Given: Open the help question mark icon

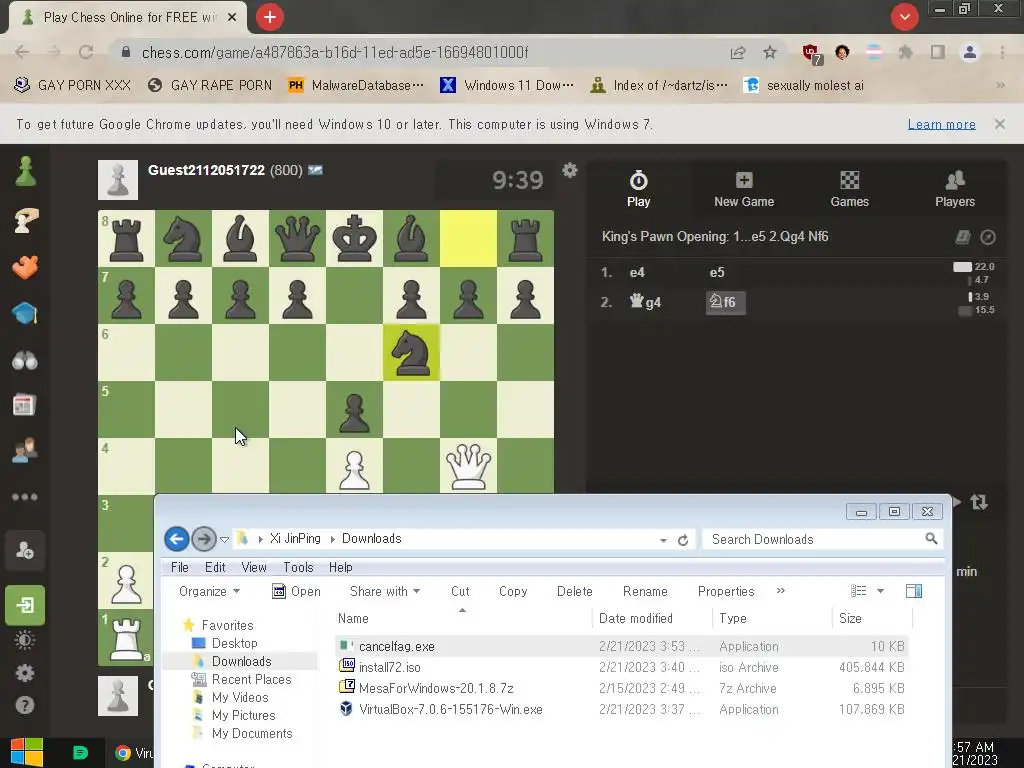Looking at the screenshot, I should (x=25, y=705).
